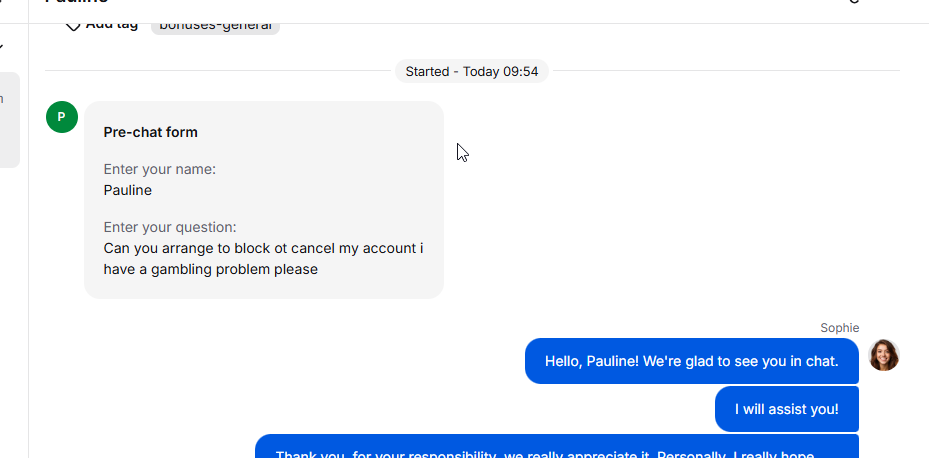The image size is (929, 458).
Task: Click the Sophie agent name label
Action: (x=840, y=328)
